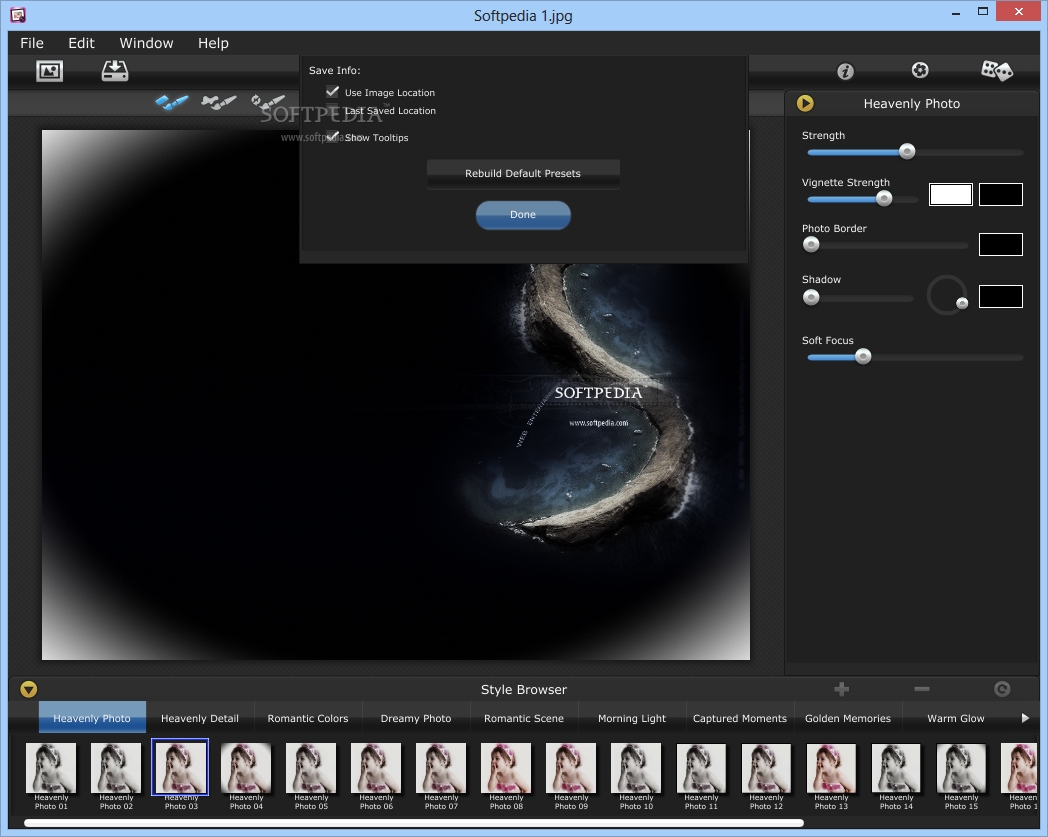Select the Heavenly Photo 09 preset thumbnail
The image size is (1048, 837).
click(x=571, y=768)
